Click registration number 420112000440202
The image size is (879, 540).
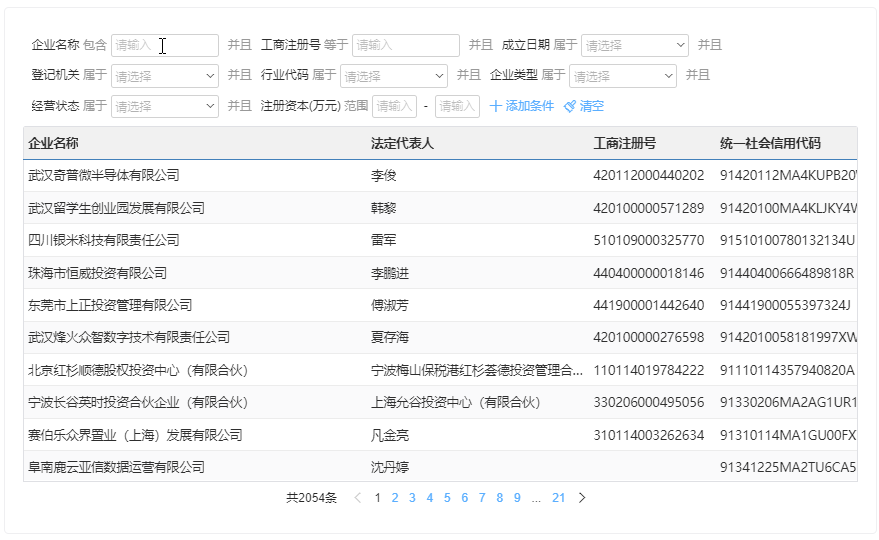(x=649, y=176)
